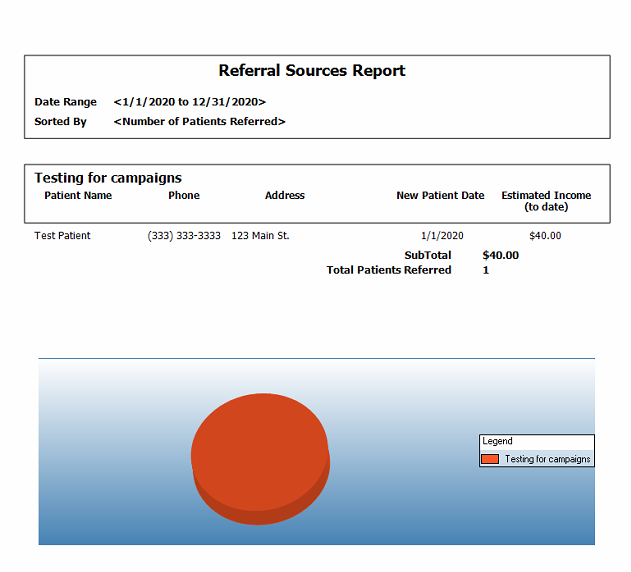Click the Address column header
631x572 pixels.
pyautogui.click(x=285, y=196)
